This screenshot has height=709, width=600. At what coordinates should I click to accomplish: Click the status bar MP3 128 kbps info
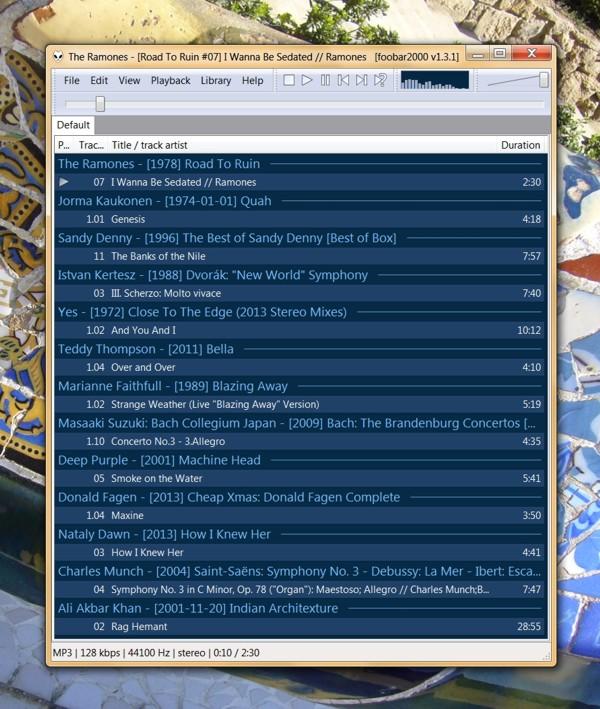point(156,653)
